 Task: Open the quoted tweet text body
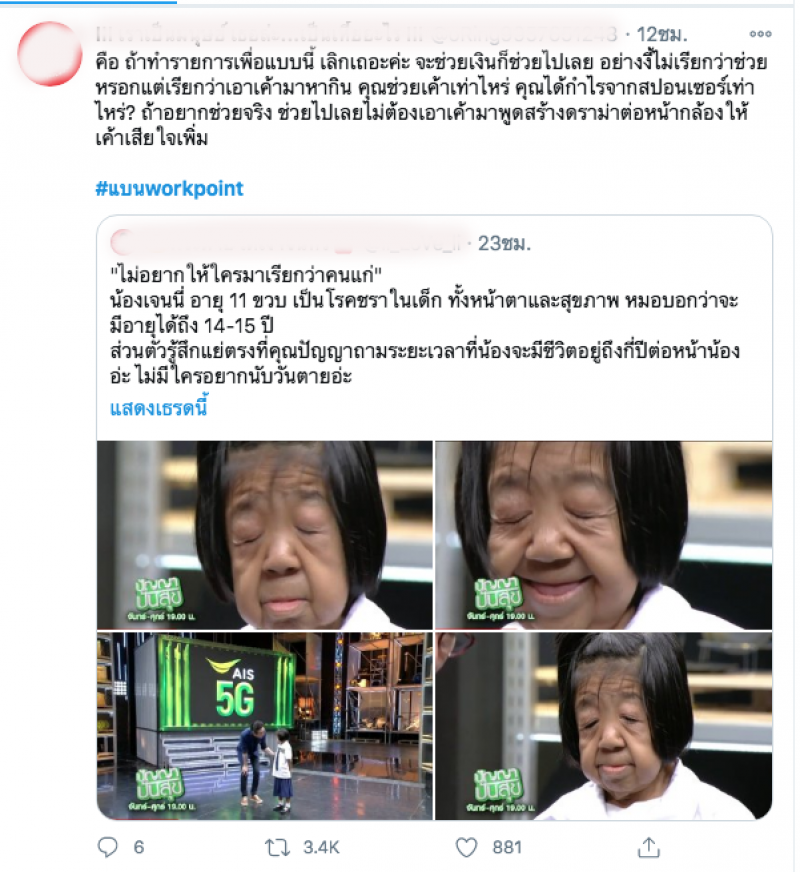coord(424,325)
